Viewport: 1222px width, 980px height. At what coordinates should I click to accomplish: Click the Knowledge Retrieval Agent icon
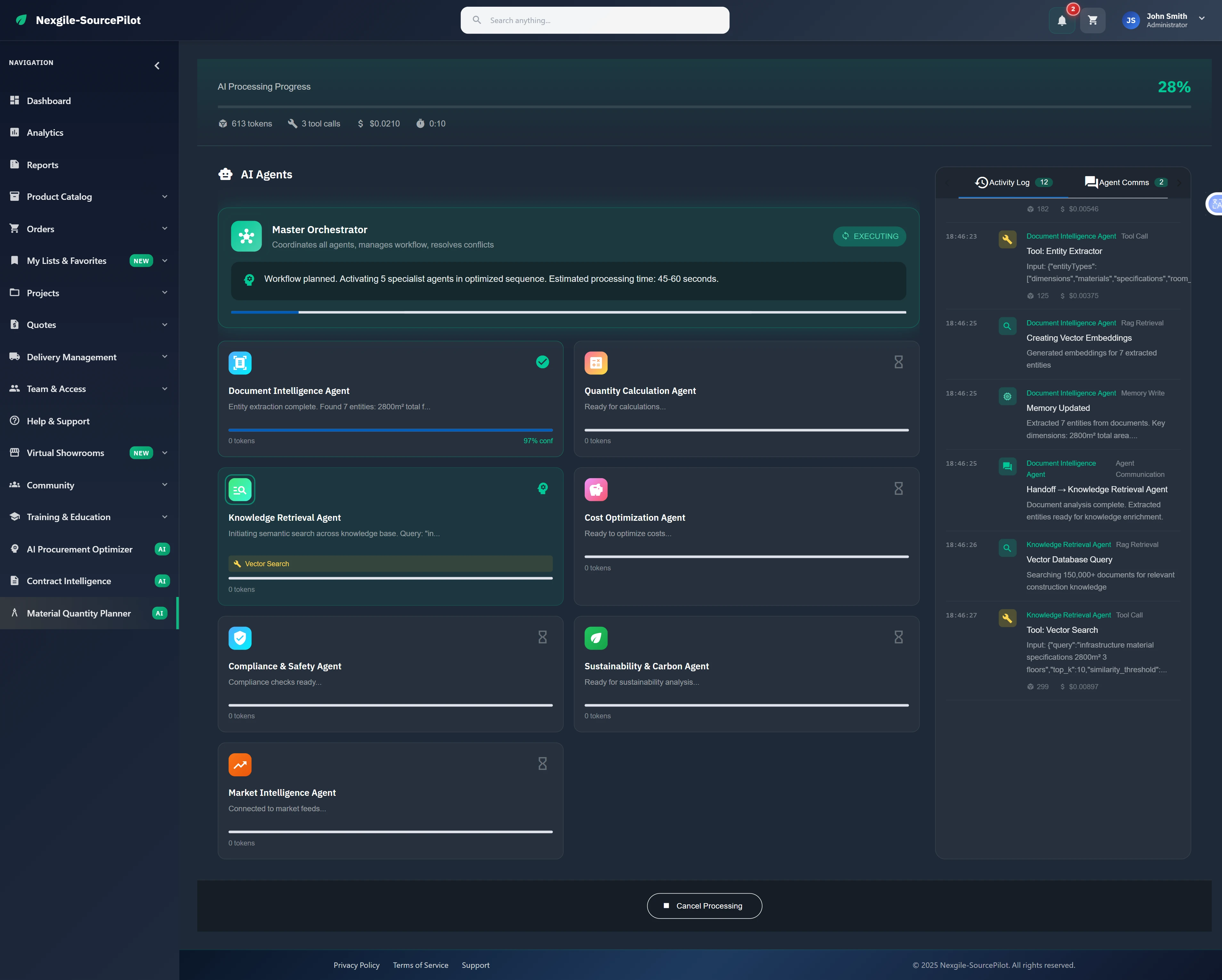point(240,489)
